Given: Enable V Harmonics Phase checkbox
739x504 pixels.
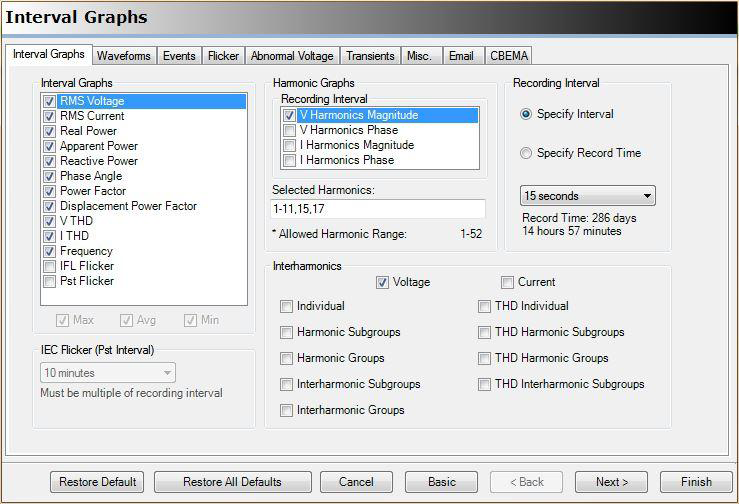Looking at the screenshot, I should point(289,130).
